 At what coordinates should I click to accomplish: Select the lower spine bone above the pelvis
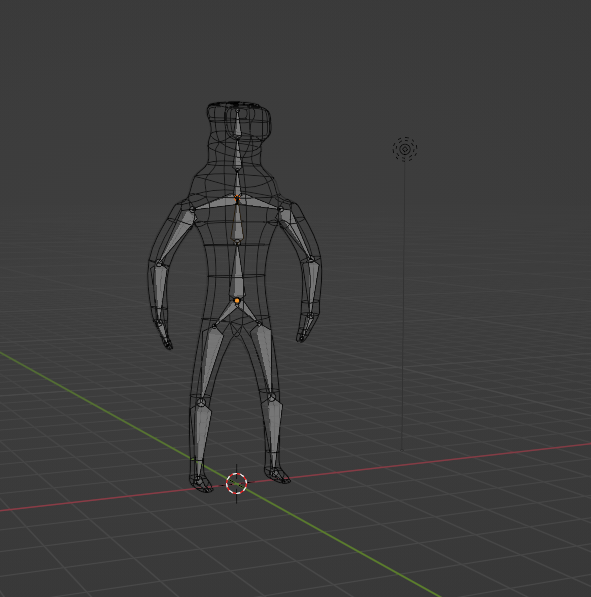pos(237,271)
